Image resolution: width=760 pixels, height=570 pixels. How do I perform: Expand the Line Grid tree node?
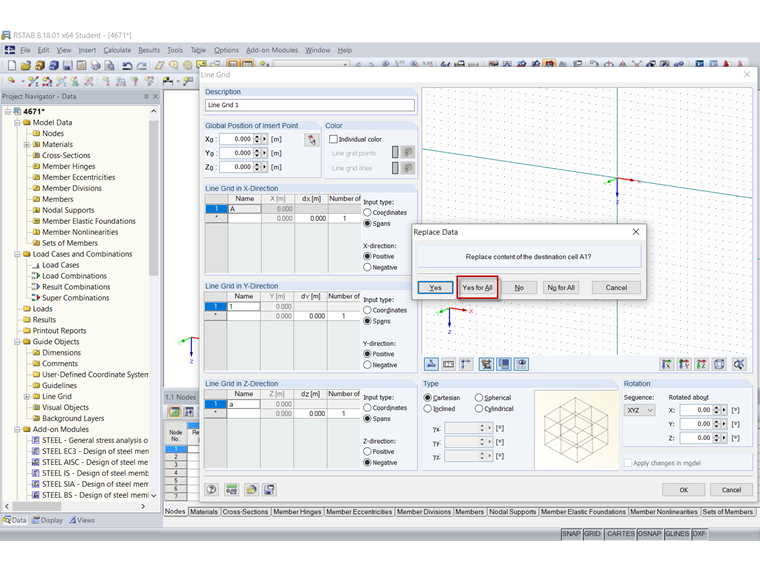pos(27,396)
